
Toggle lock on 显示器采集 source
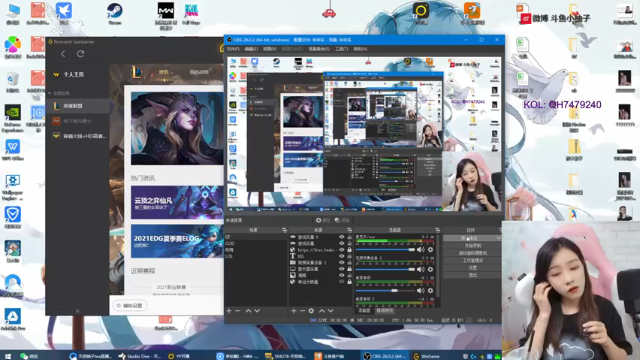(x=349, y=269)
